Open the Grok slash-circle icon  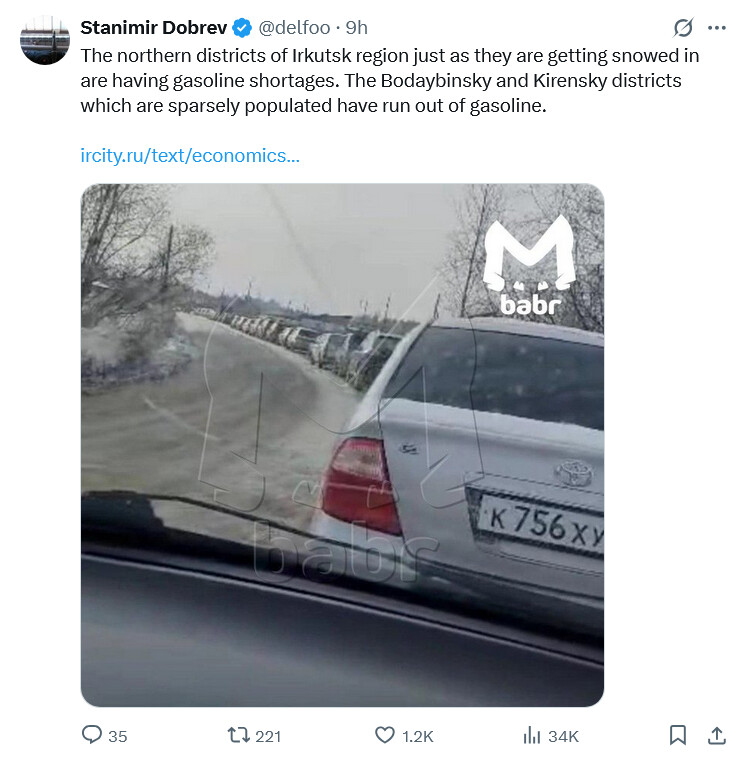pos(683,28)
